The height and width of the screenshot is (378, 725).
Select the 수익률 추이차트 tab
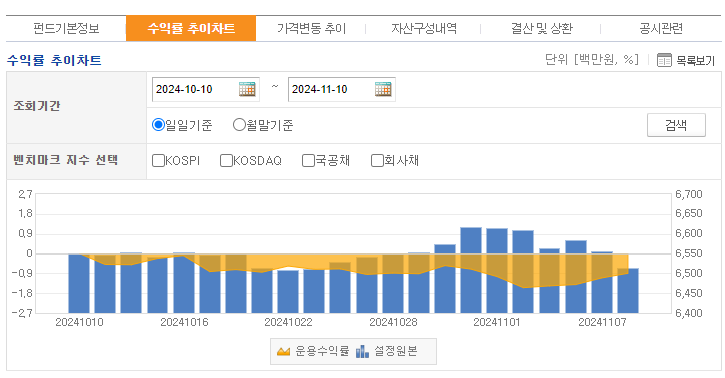[x=191, y=29]
